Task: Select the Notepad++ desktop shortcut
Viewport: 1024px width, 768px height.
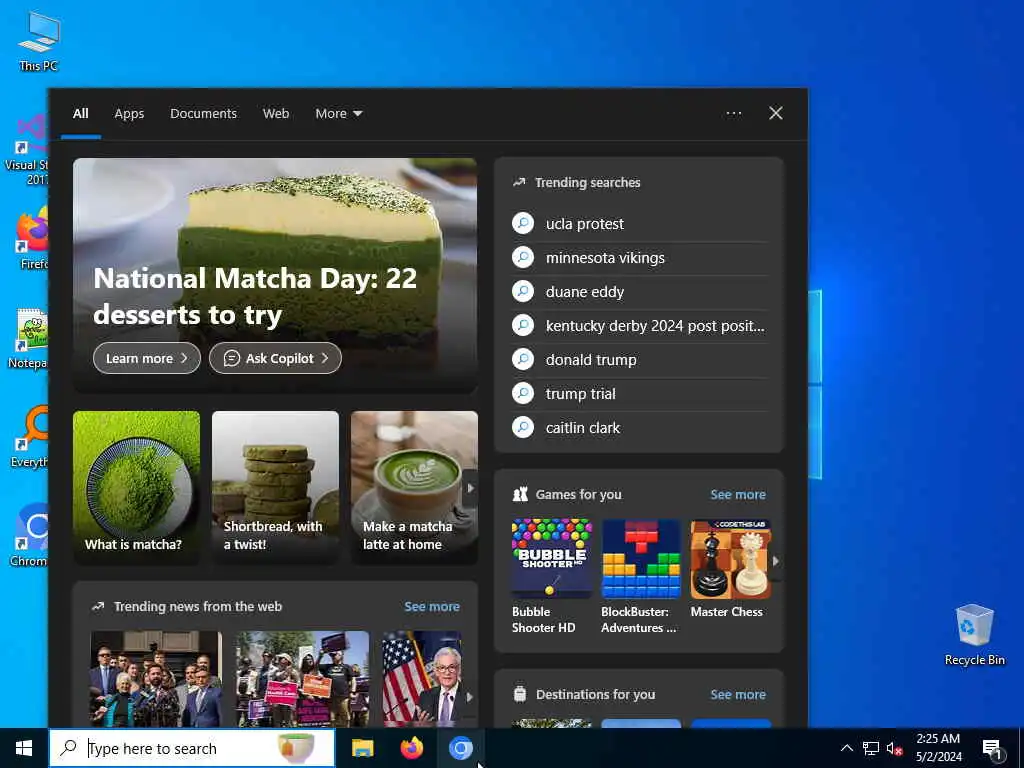Action: 29,338
